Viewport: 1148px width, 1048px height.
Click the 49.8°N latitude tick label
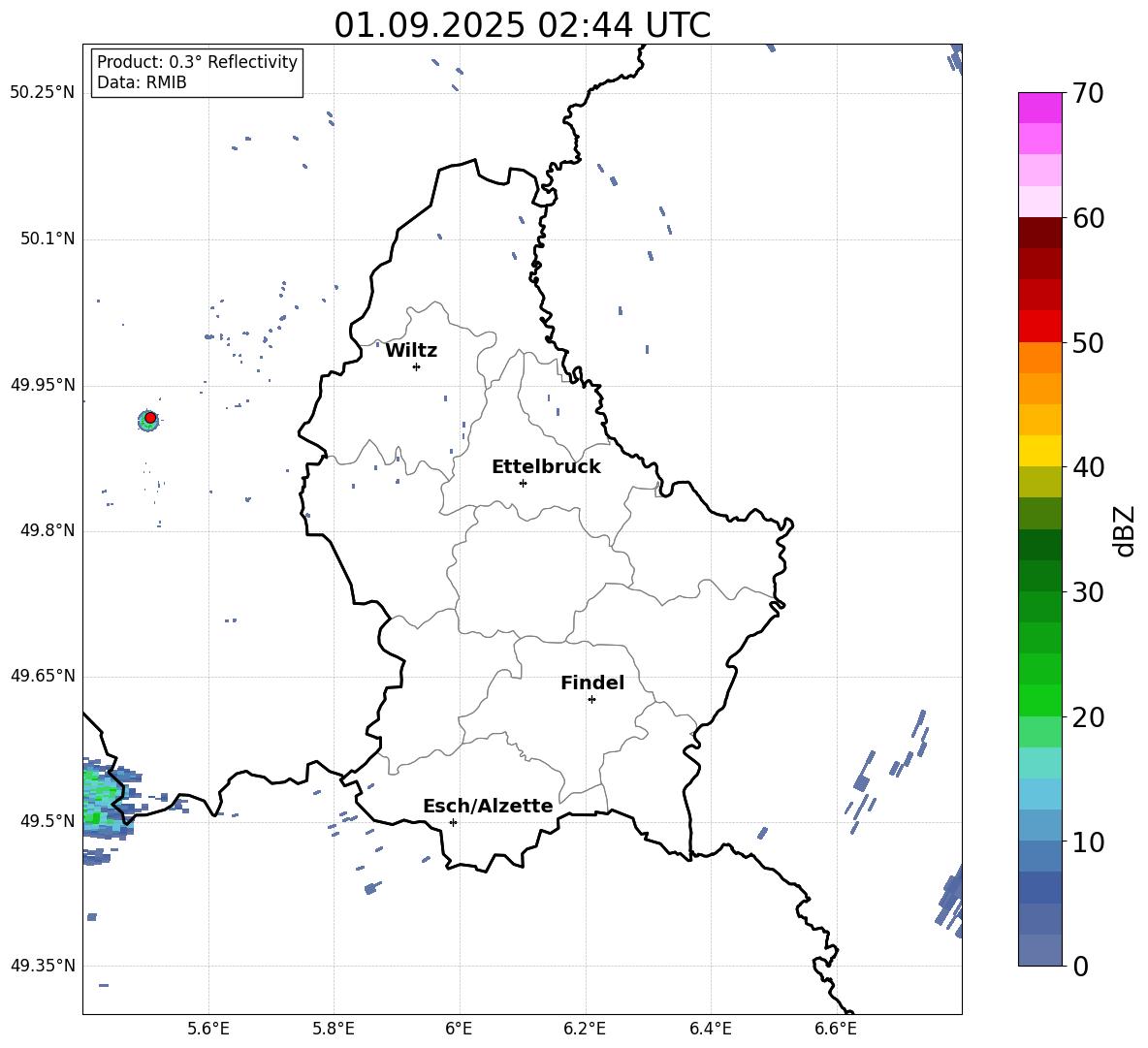[x=47, y=530]
